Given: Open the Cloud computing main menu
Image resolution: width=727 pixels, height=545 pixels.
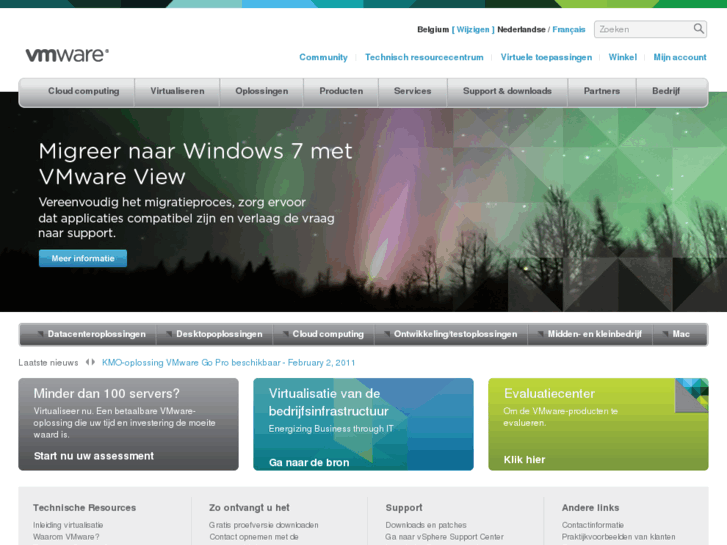Looking at the screenshot, I should pos(83,91).
